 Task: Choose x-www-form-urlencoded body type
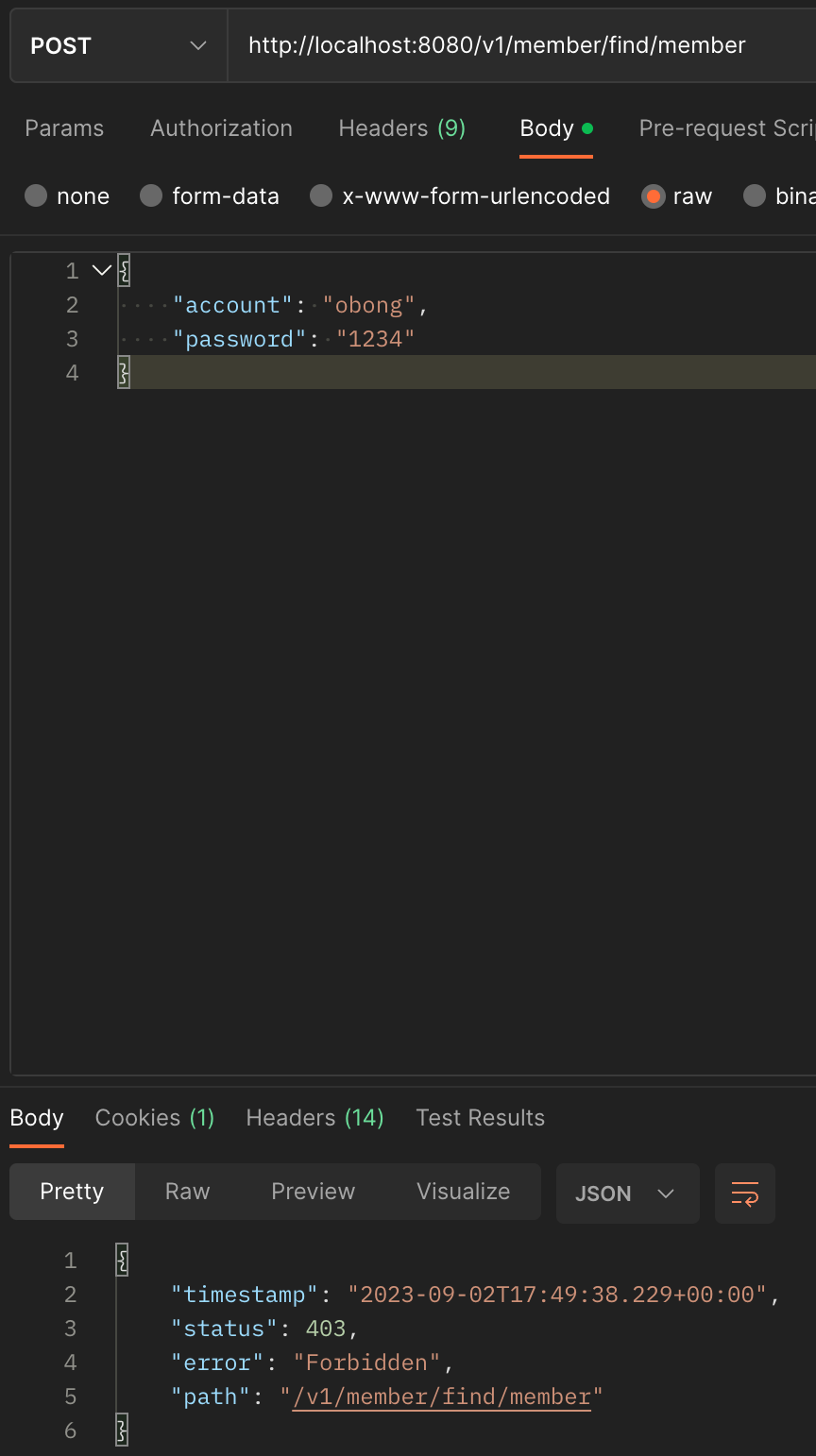(x=460, y=195)
